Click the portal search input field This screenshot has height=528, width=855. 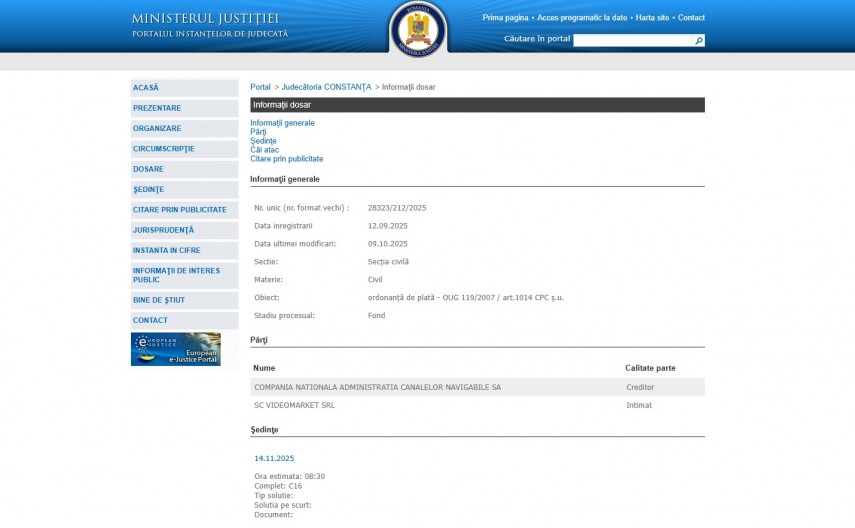[x=632, y=41]
